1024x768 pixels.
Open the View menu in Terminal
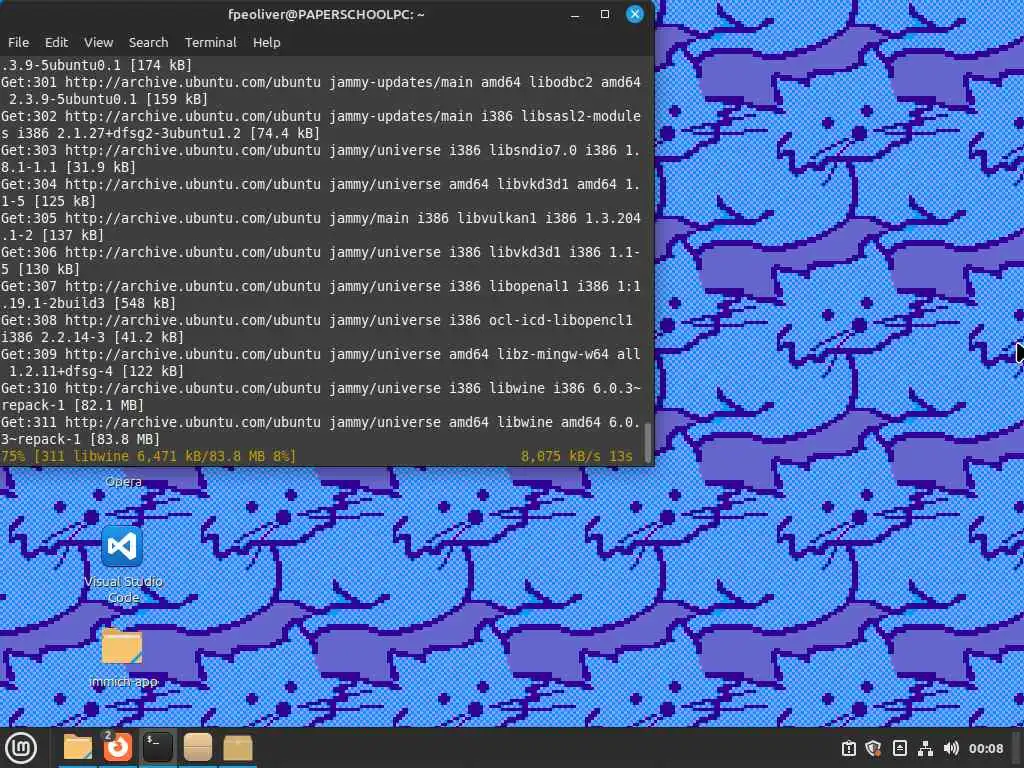tap(99, 42)
